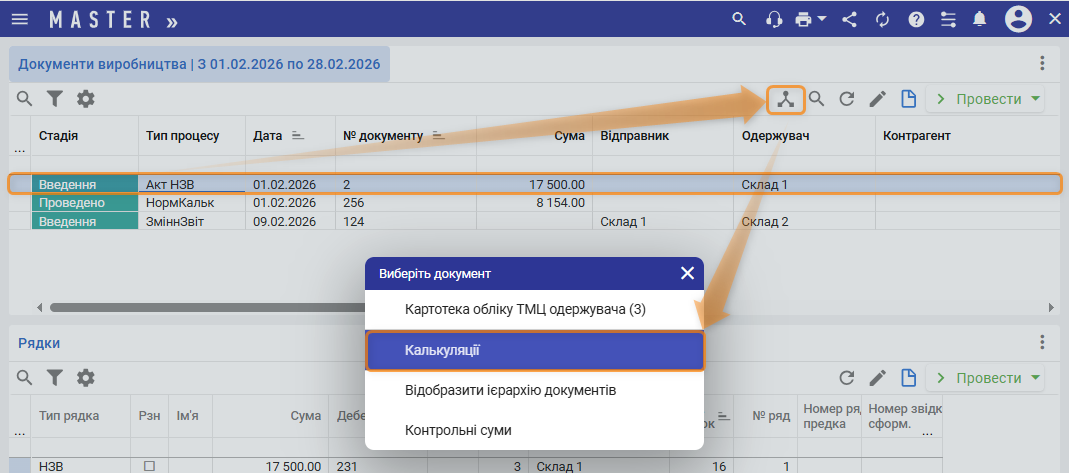Image resolution: width=1069 pixels, height=473 pixels.
Task: Expand the print dropdown arrow in header
Action: coord(822,19)
